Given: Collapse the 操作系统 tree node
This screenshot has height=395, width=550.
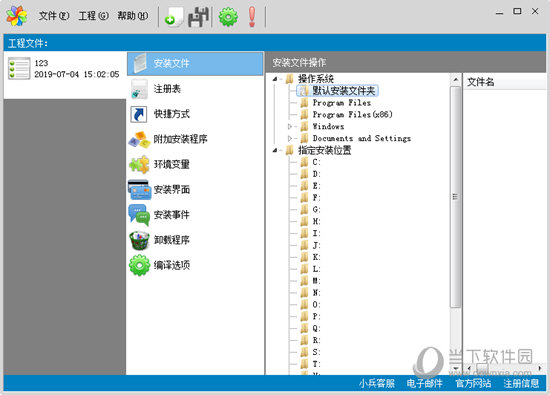Looking at the screenshot, I should 275,79.
